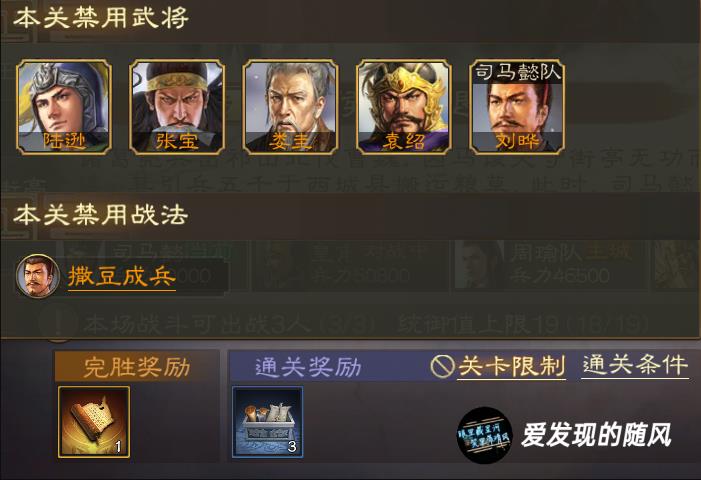
Task: Click the 司马懿队 label above 刘晔
Action: 517,72
